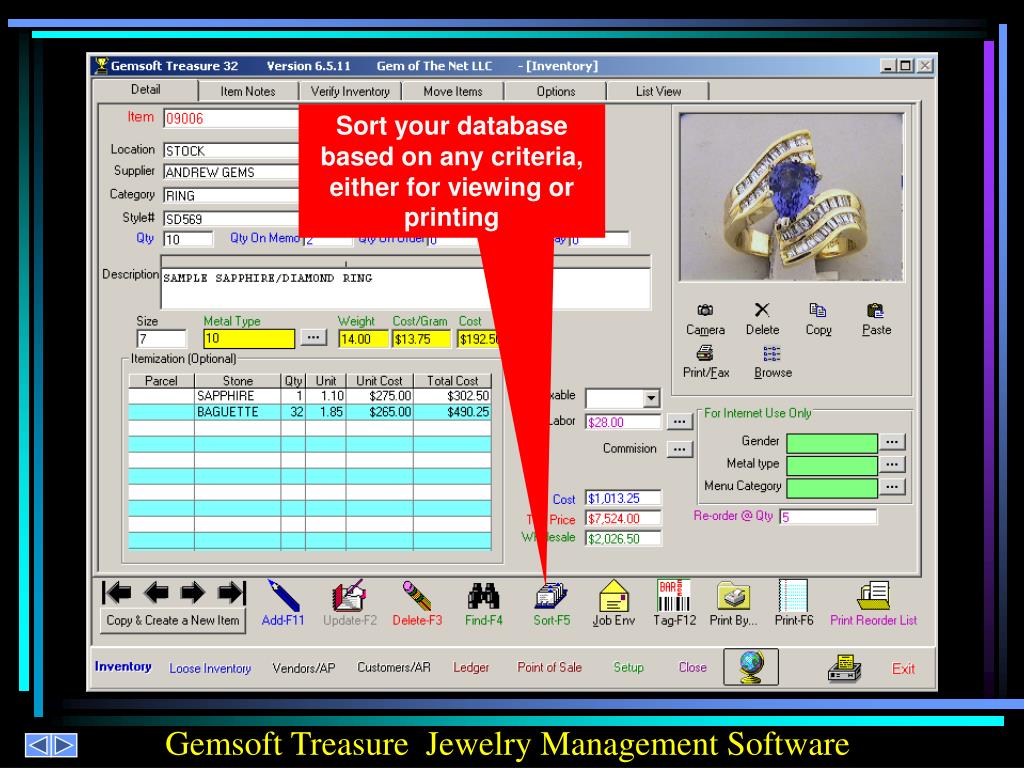Open the Menu Category ellipsis picker
1024x768 pixels.
[892, 487]
